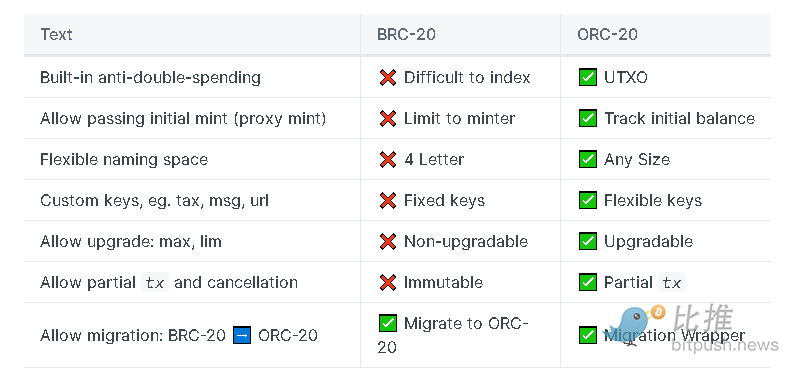Click the green checkmark beside UTXO
Screen dimensions: 799x372
point(588,77)
